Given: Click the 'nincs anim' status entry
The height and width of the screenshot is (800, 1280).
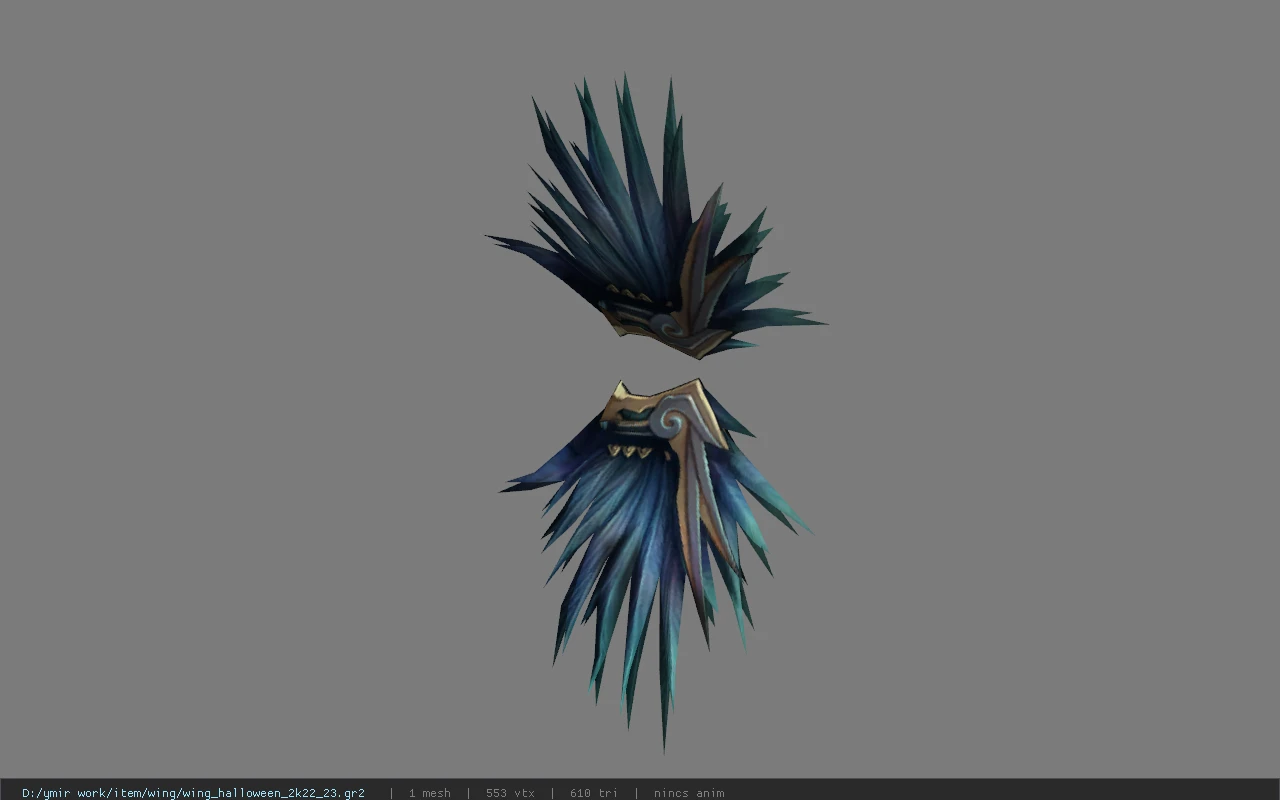Looking at the screenshot, I should tap(689, 793).
